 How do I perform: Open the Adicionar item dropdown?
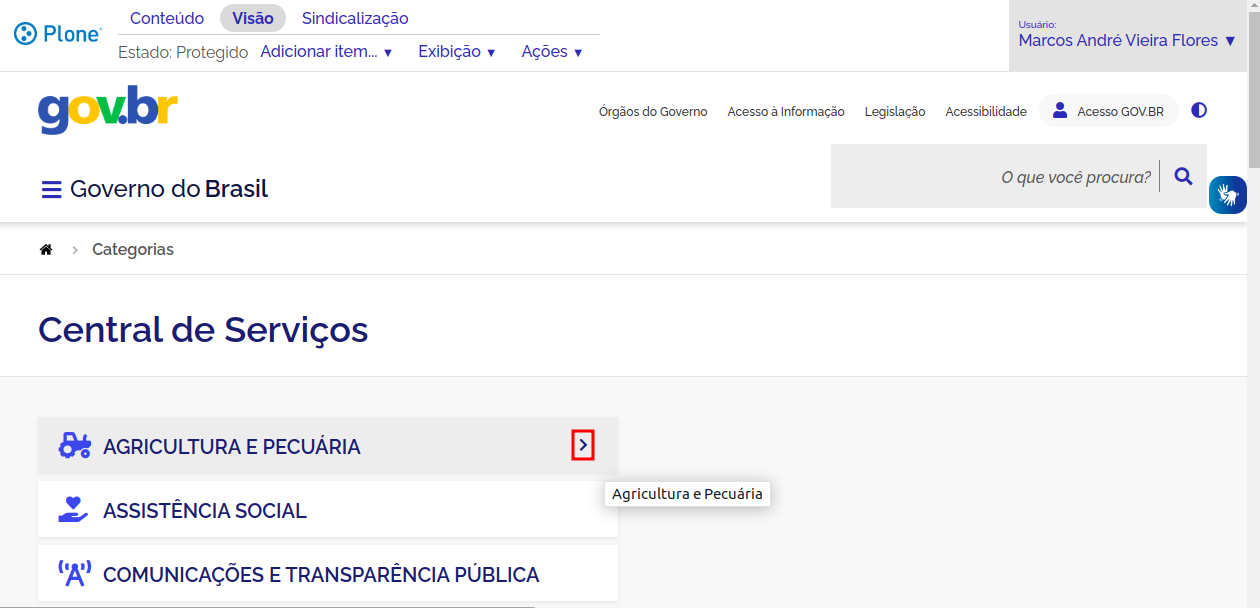326,52
